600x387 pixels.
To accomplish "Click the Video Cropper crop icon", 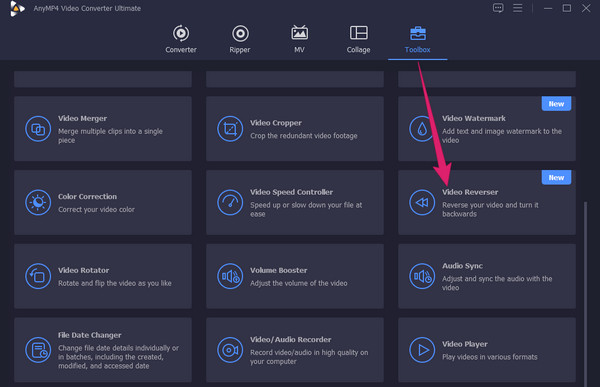I will 230,129.
